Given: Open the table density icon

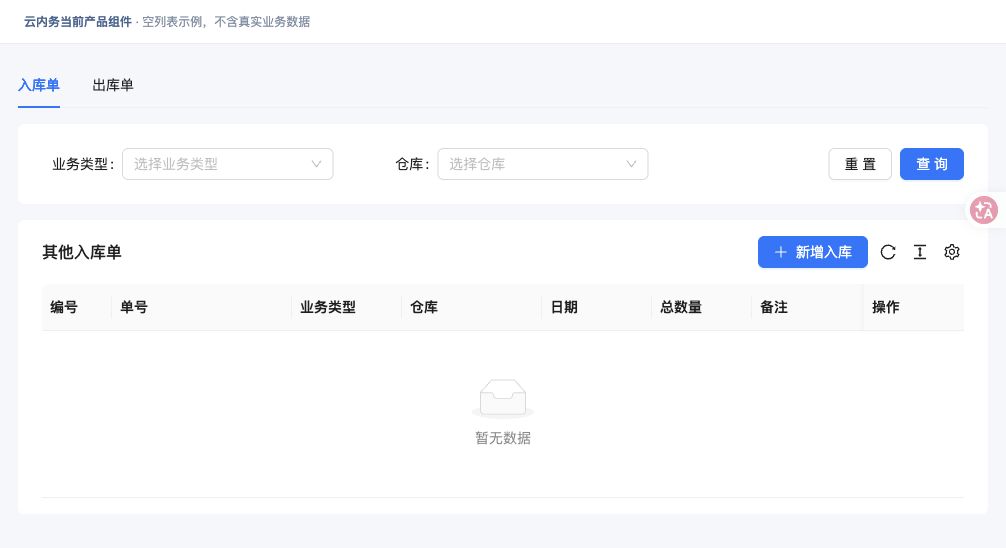Looking at the screenshot, I should pos(920,252).
